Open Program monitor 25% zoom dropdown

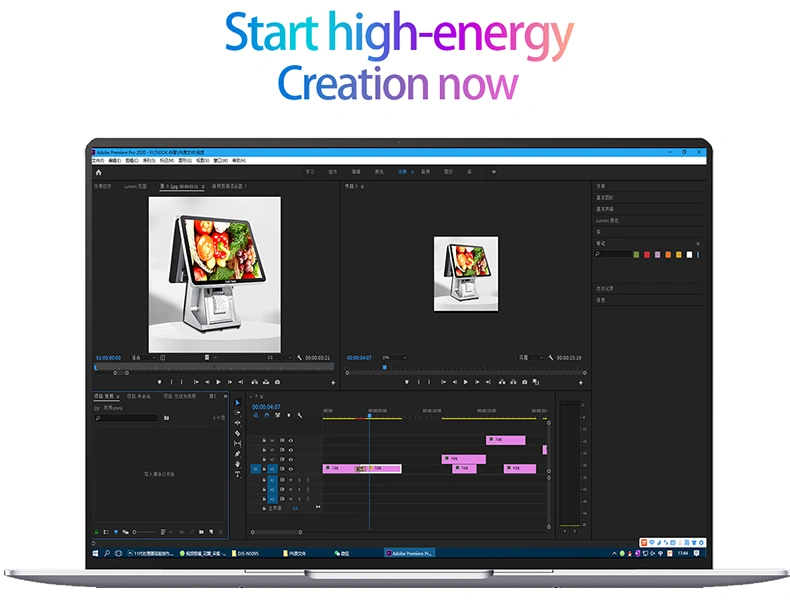point(394,358)
